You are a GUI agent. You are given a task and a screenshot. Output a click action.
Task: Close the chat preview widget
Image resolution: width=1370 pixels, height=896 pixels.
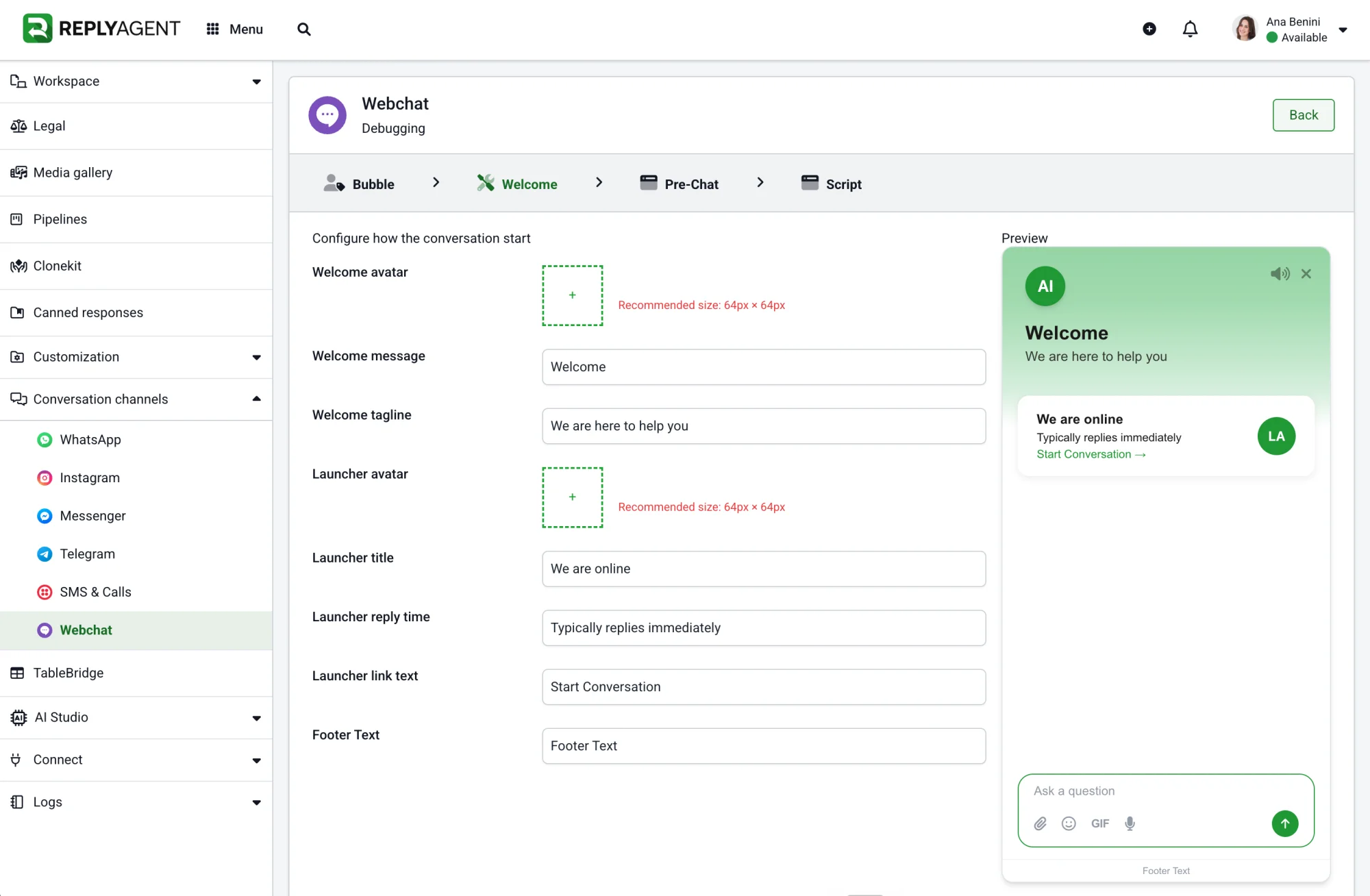click(x=1306, y=274)
